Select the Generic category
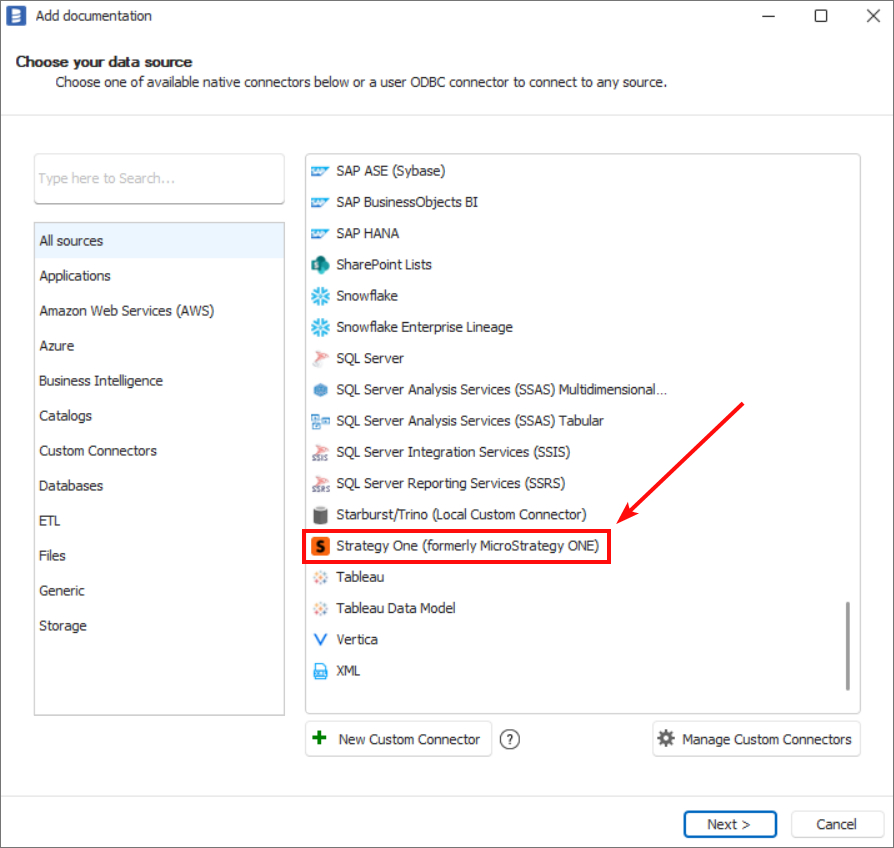The height and width of the screenshot is (848, 894). pos(159,591)
